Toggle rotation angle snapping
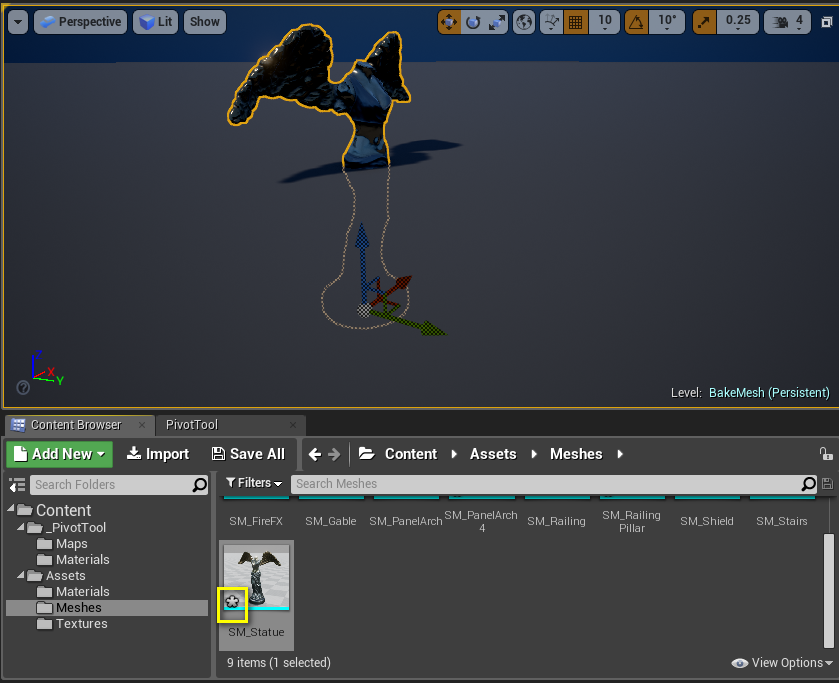Image resolution: width=839 pixels, height=683 pixels. (636, 22)
